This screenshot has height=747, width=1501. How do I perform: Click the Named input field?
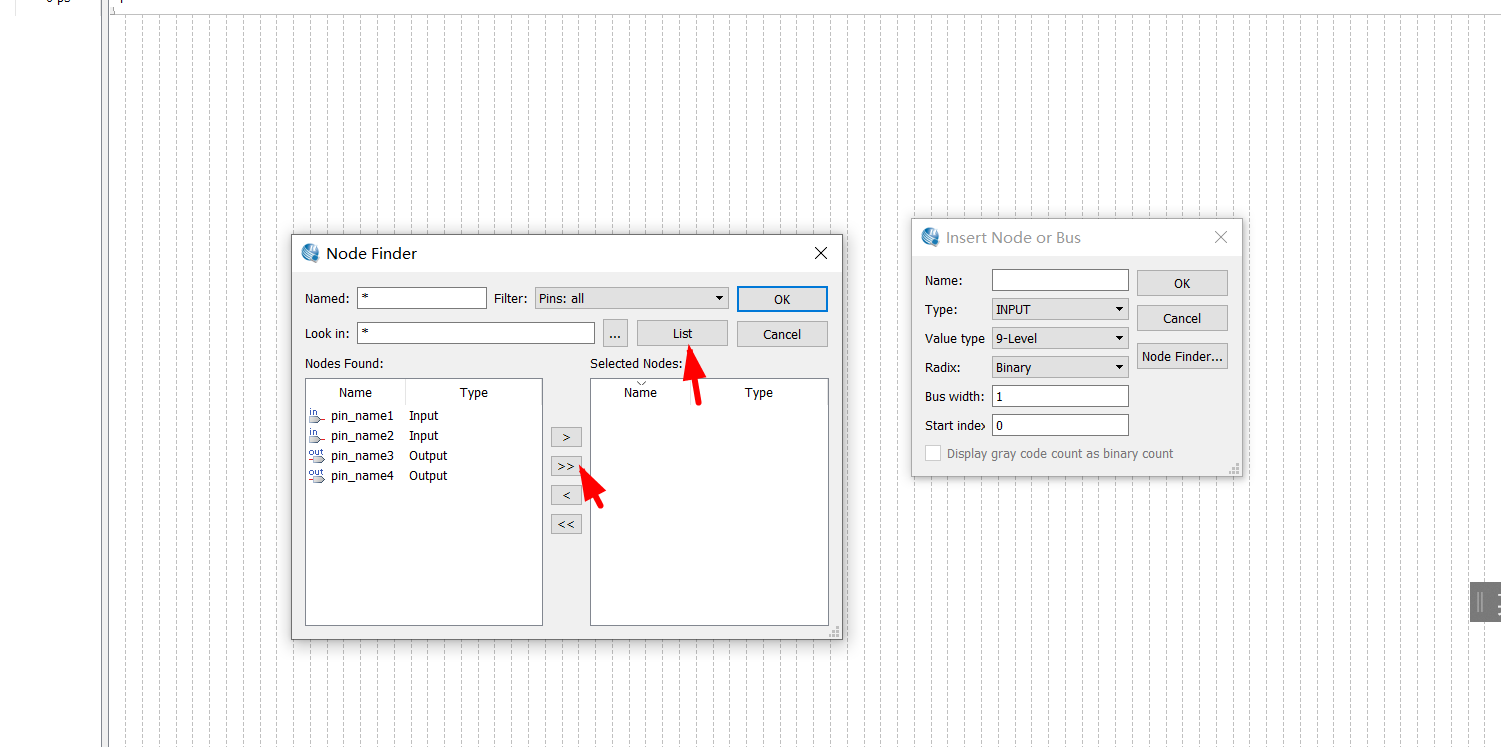(x=422, y=298)
